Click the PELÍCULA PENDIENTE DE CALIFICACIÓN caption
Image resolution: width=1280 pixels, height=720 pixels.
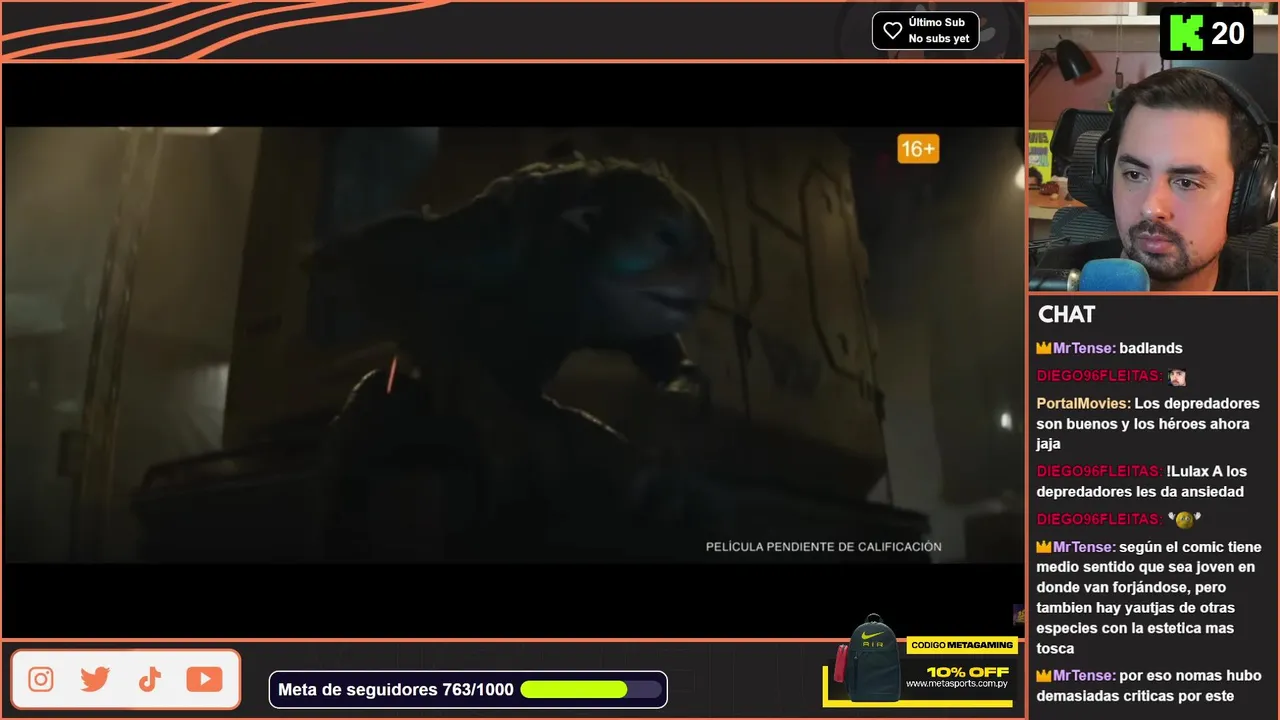point(824,547)
